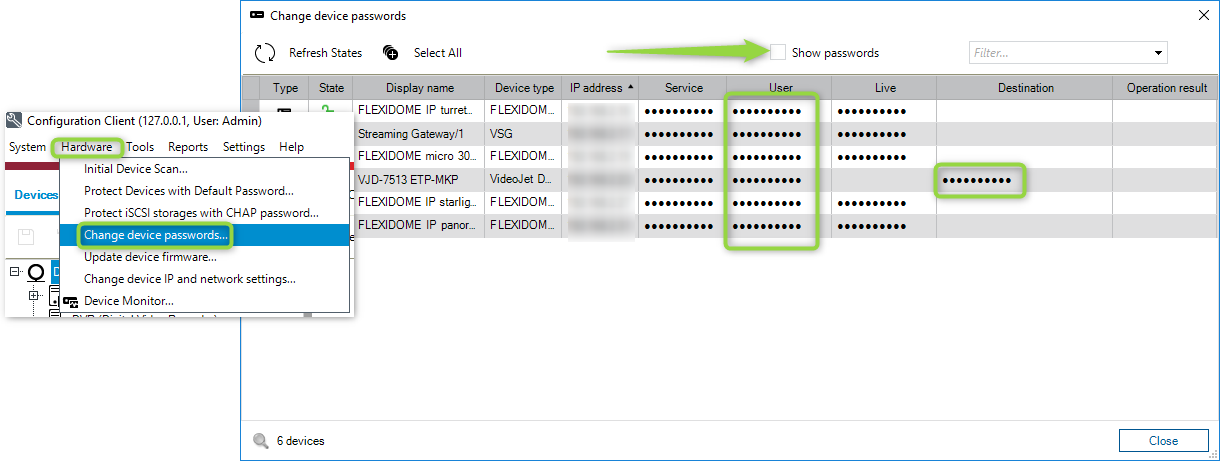Edit User password for VJD-7513 ETP-MKP
The width and height of the screenshot is (1220, 461).
pyautogui.click(x=781, y=180)
